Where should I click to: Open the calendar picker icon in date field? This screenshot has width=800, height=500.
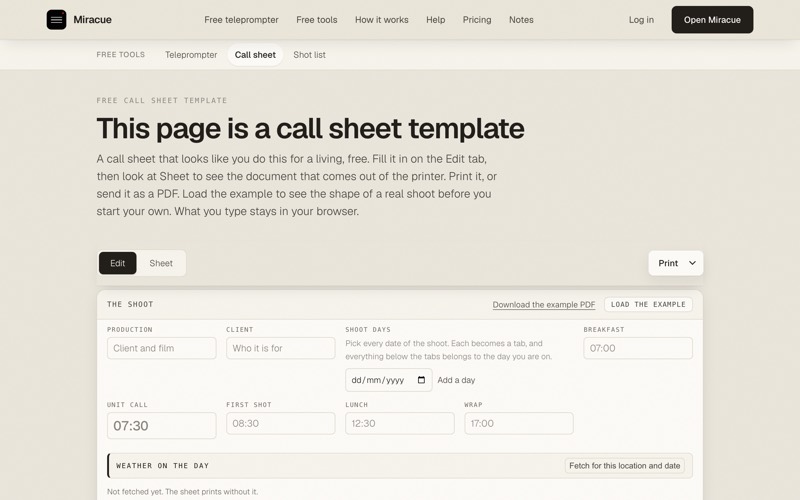coord(421,380)
